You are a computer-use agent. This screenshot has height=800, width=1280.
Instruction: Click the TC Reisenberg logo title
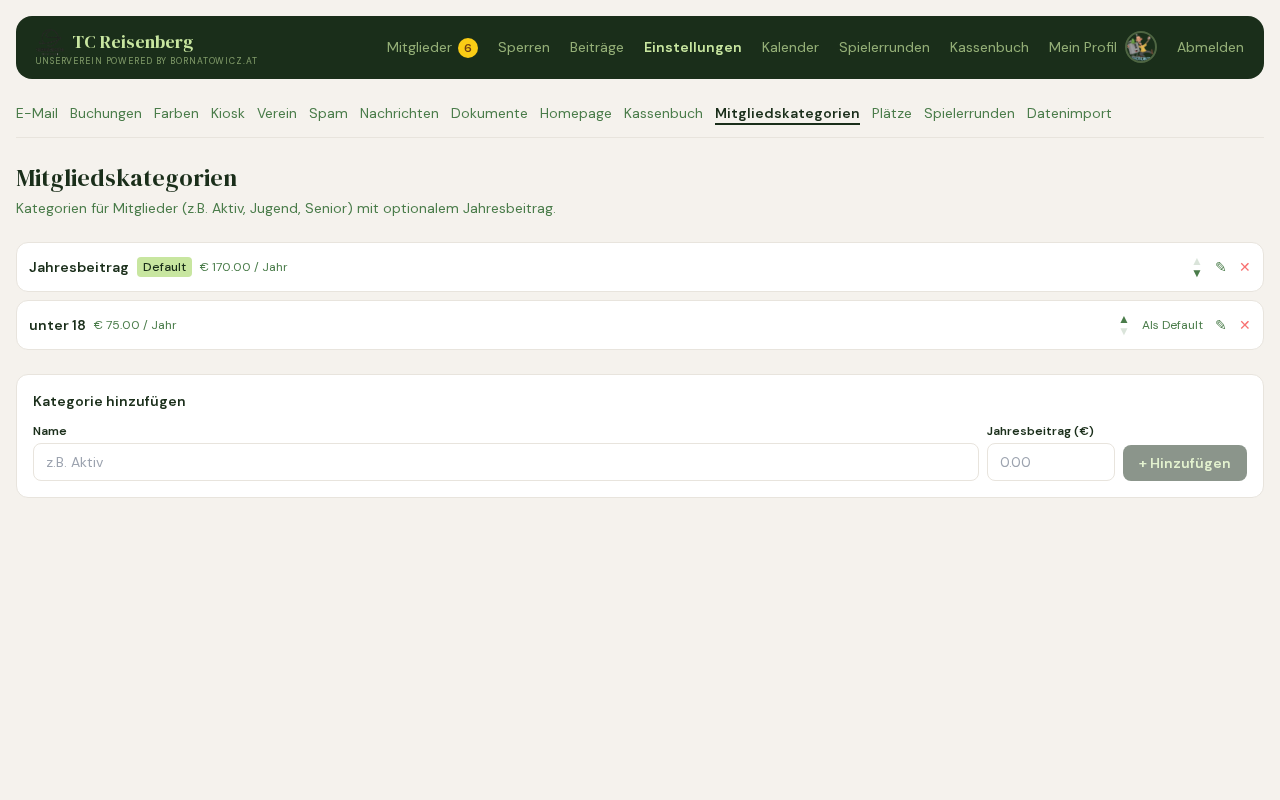(x=133, y=42)
